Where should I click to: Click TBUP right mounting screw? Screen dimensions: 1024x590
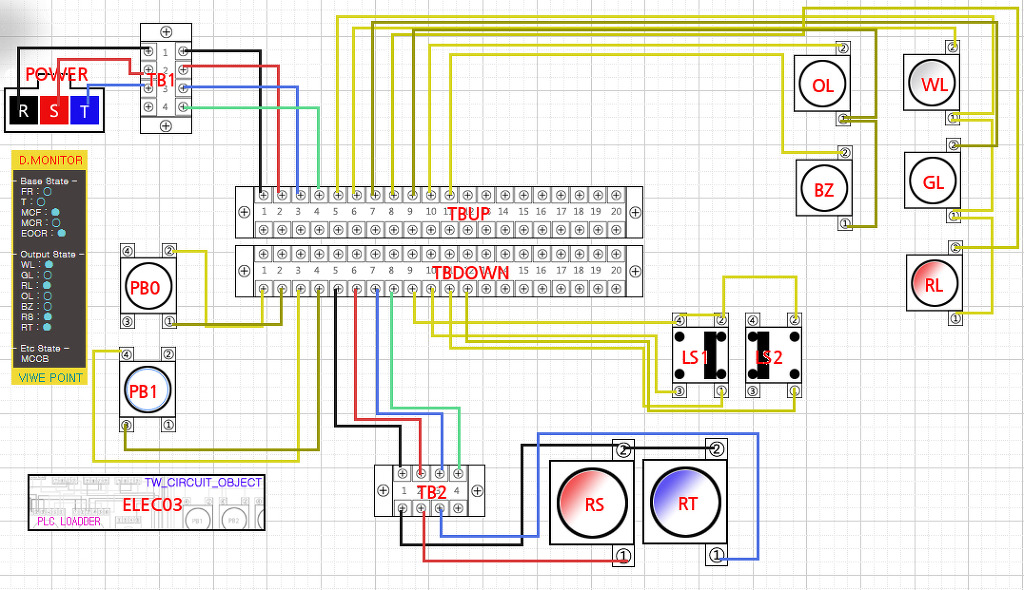click(x=634, y=212)
